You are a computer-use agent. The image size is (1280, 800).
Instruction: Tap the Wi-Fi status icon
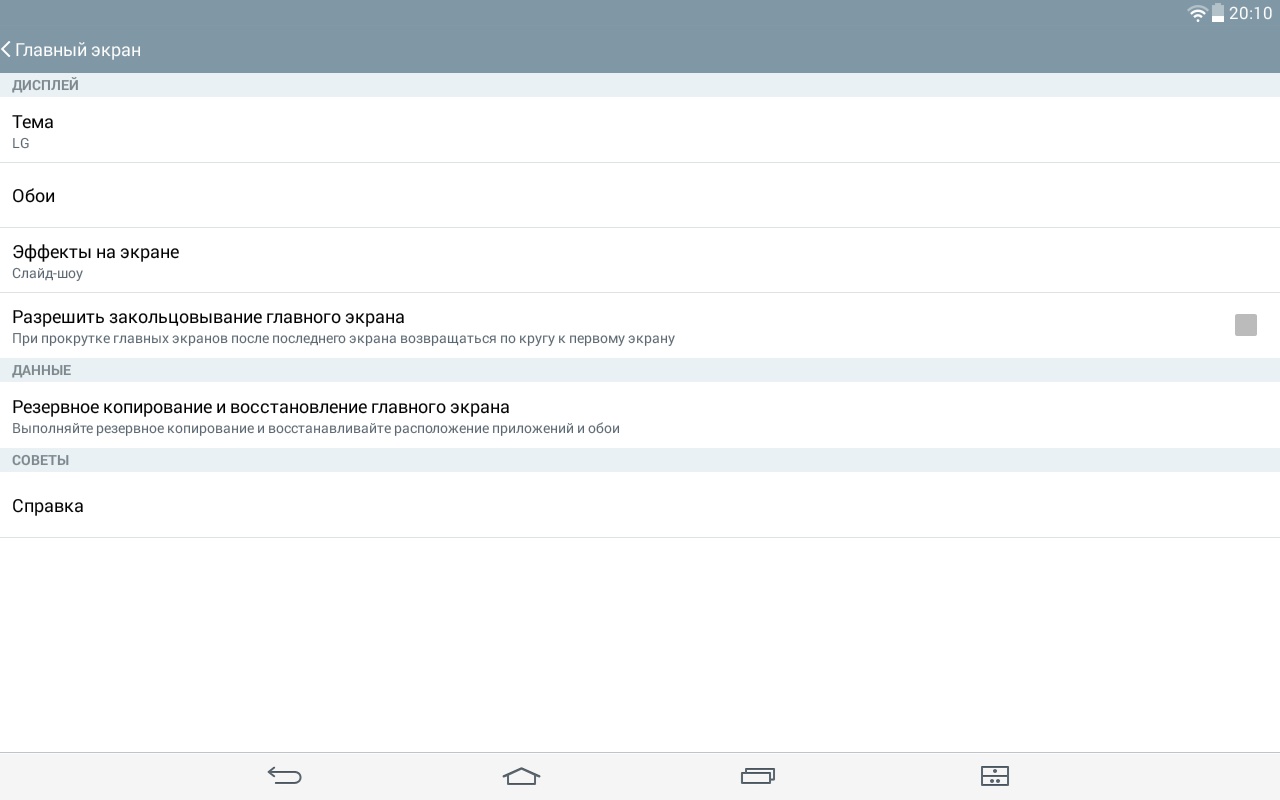click(x=1197, y=13)
